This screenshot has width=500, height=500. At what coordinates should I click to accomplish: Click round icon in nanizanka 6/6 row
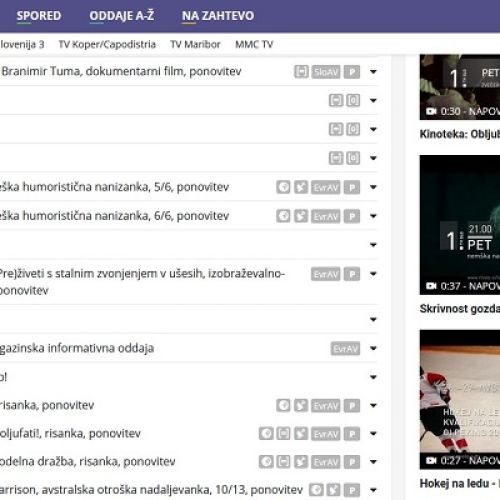(x=283, y=216)
